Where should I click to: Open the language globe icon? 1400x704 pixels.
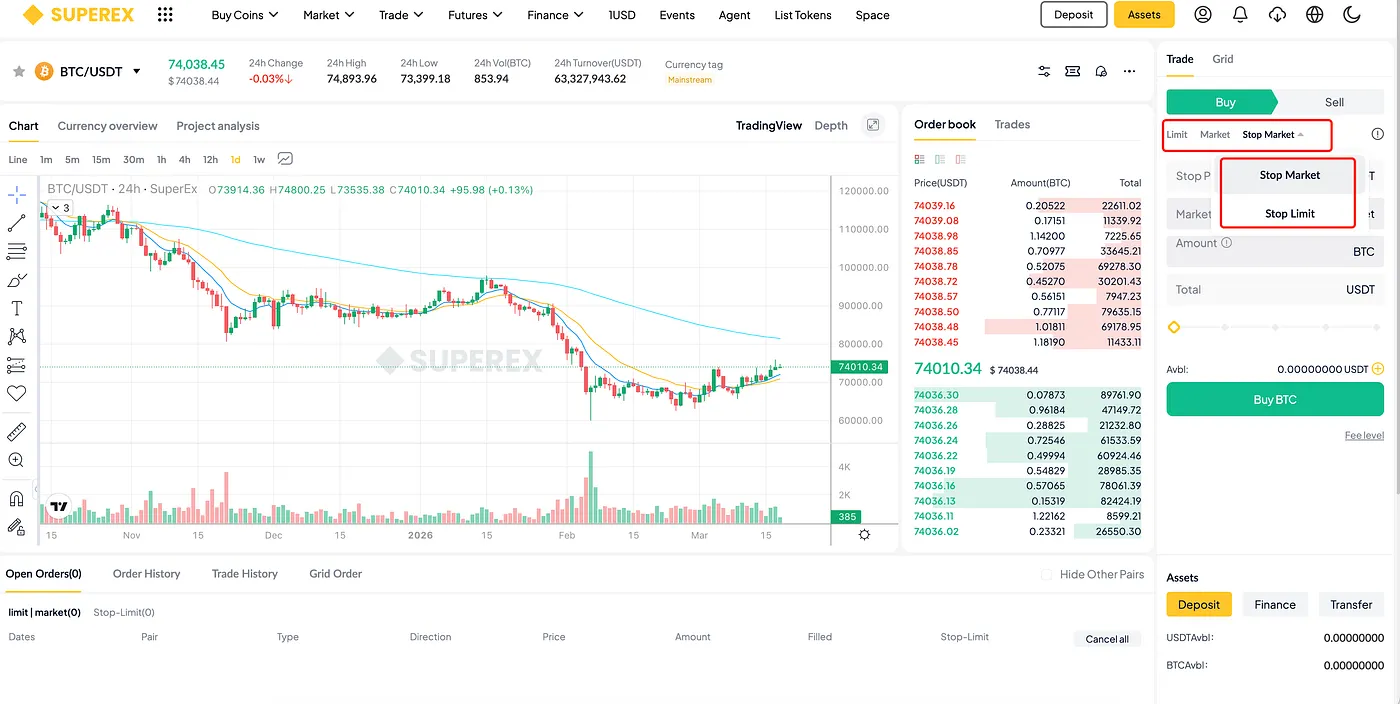[1315, 15]
